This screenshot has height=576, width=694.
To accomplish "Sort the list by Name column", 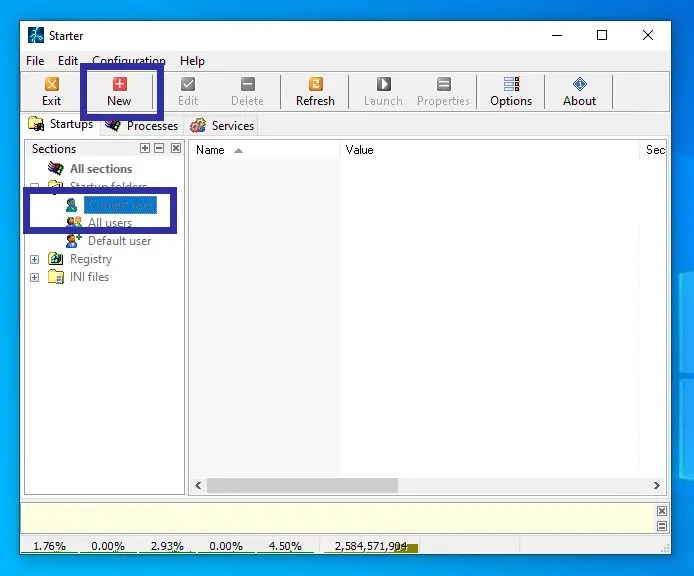I will [x=210, y=150].
